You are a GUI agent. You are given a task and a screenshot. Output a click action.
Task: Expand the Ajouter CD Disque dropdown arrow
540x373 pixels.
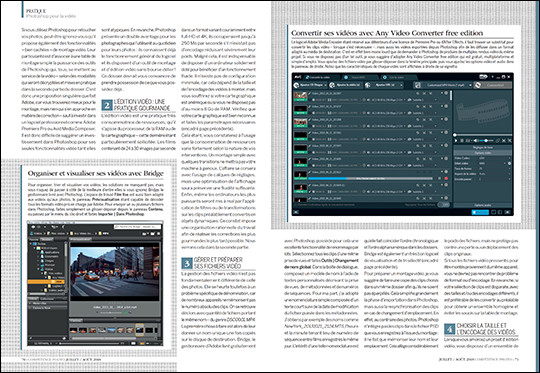click(x=325, y=85)
